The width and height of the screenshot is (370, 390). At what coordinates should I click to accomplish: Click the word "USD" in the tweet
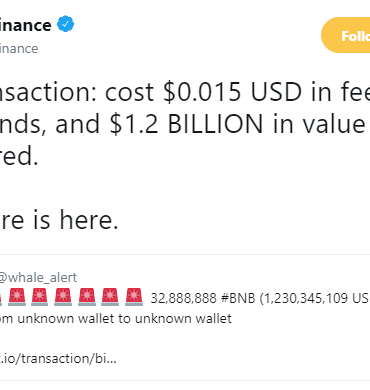pos(276,92)
